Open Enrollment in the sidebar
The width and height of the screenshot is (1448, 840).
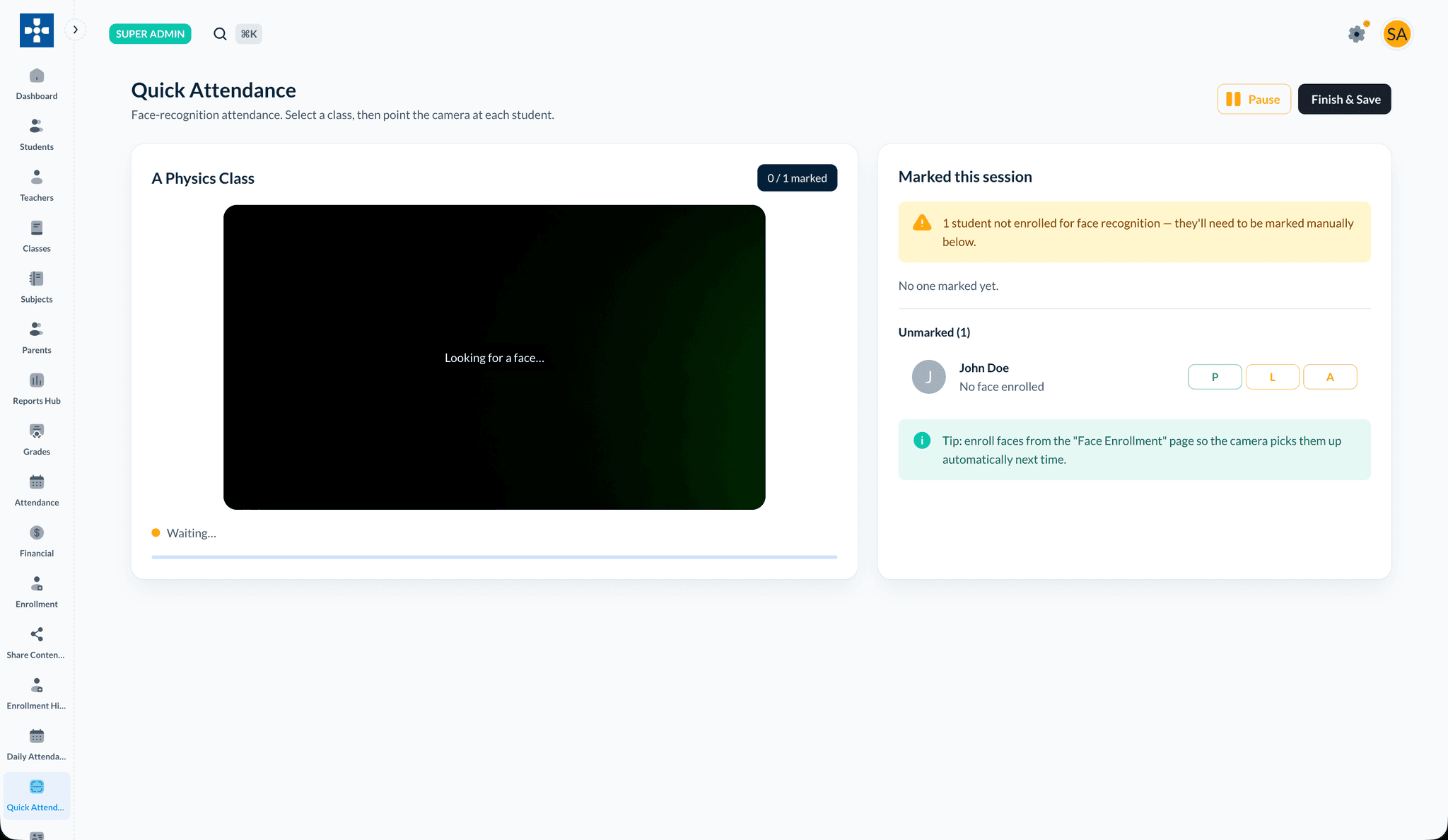click(x=37, y=593)
